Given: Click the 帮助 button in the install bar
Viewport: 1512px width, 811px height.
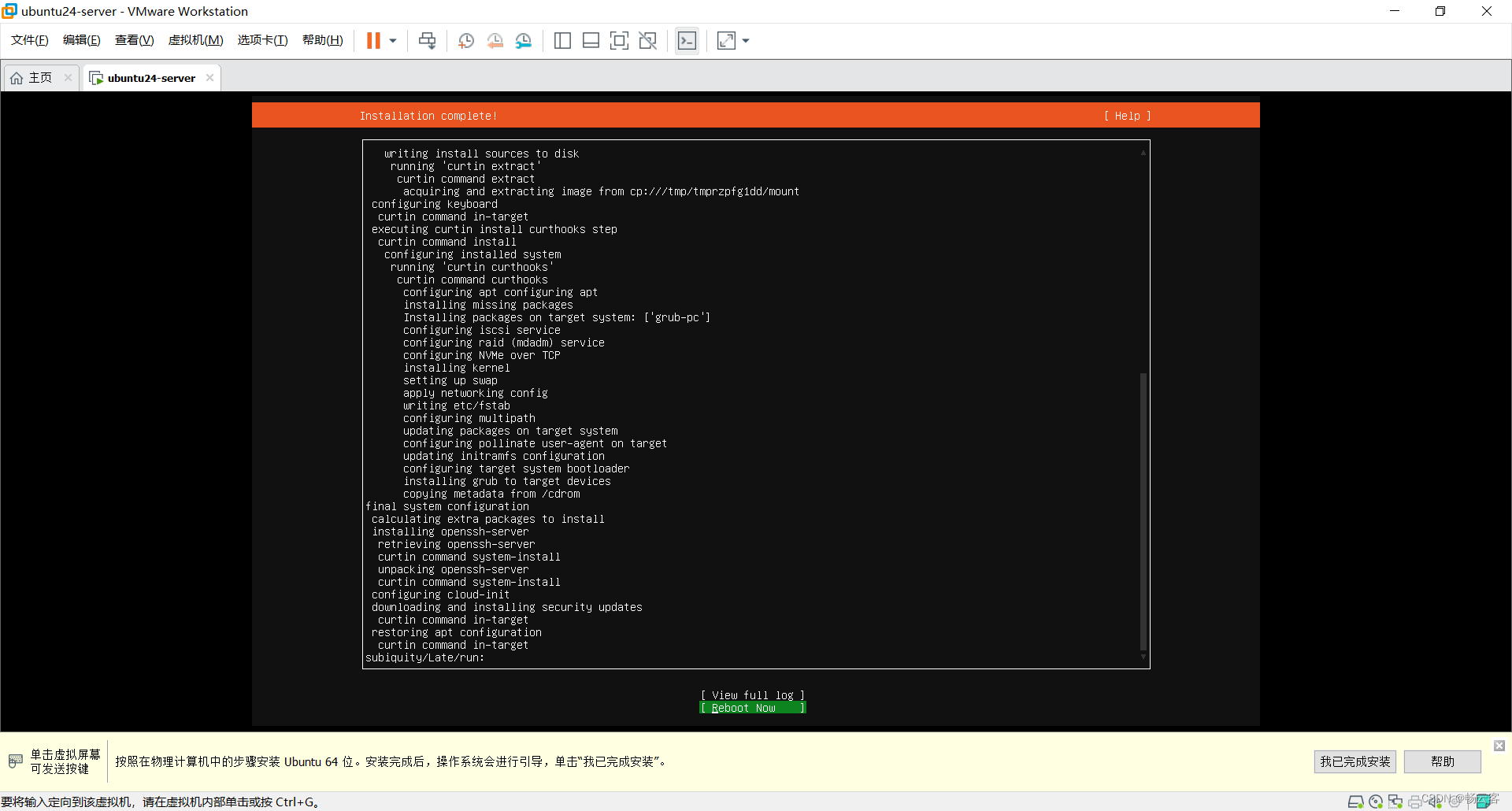Looking at the screenshot, I should 1443,761.
